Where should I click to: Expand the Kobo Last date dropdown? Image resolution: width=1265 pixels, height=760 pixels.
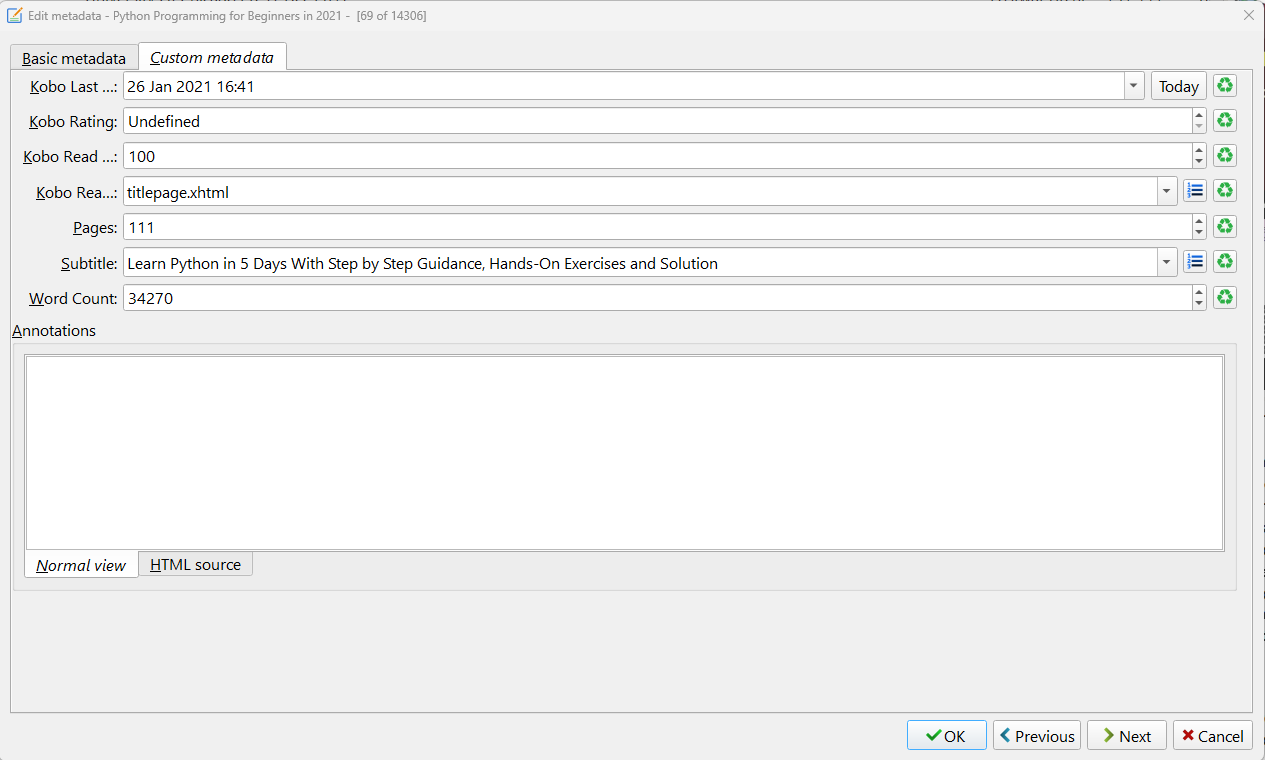pos(1134,87)
